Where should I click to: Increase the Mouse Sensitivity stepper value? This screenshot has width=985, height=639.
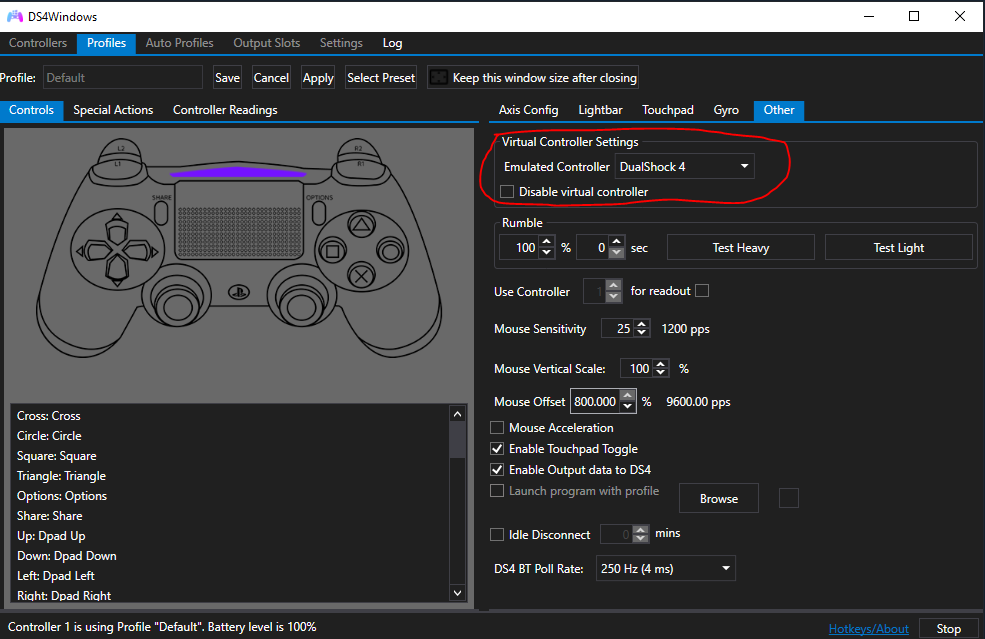click(642, 323)
